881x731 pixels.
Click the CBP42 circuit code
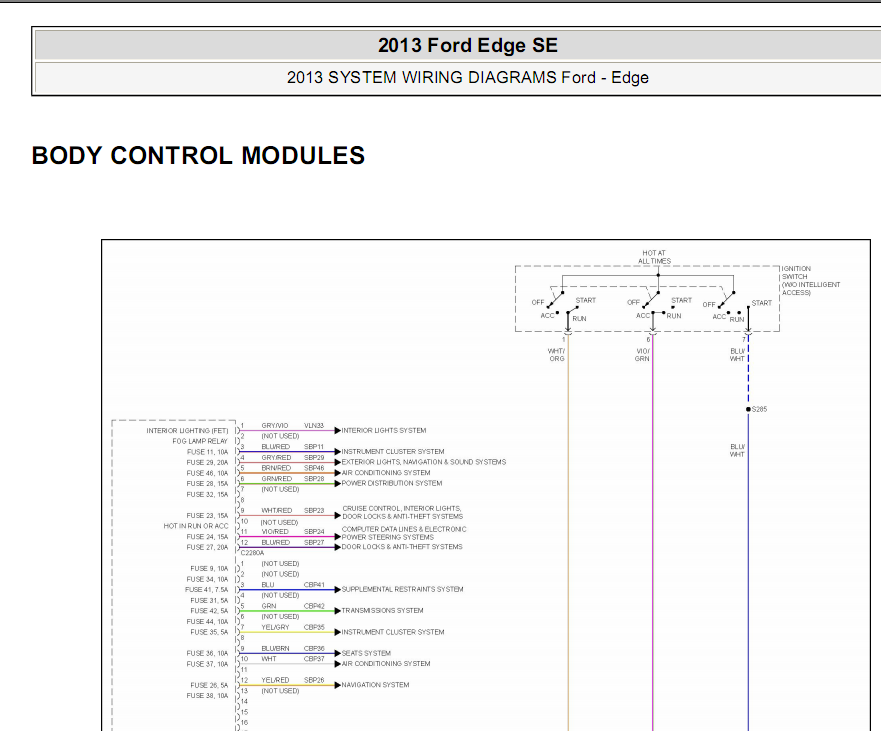(314, 606)
